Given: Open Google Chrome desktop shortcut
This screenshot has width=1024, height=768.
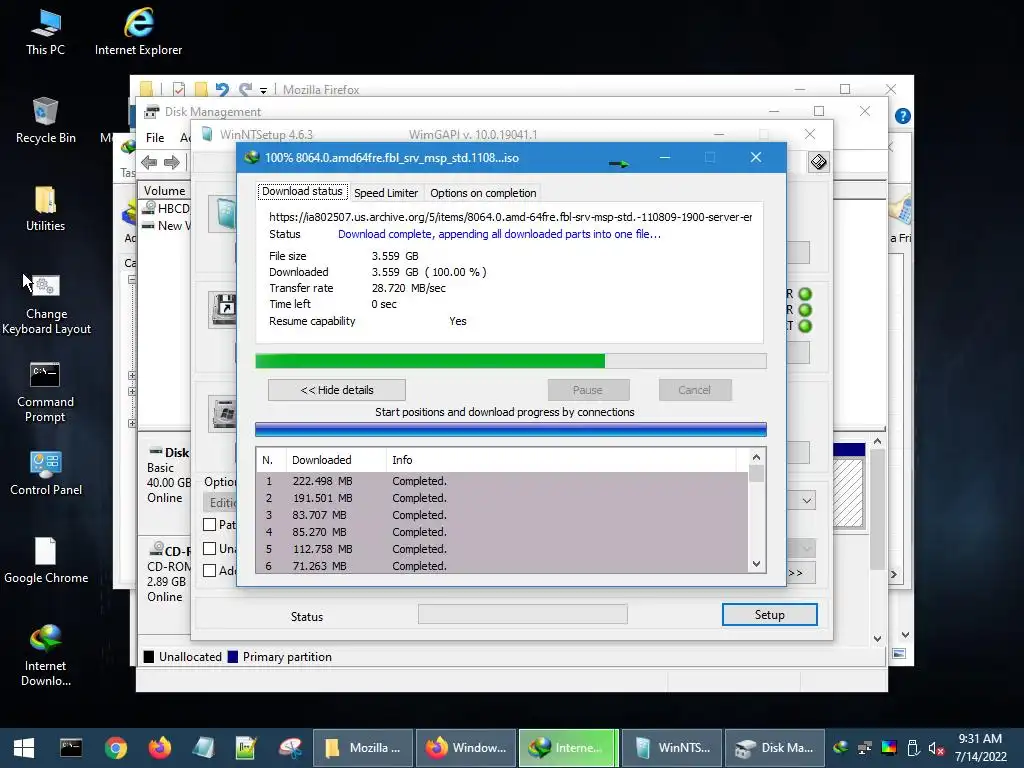Looking at the screenshot, I should pyautogui.click(x=46, y=560).
